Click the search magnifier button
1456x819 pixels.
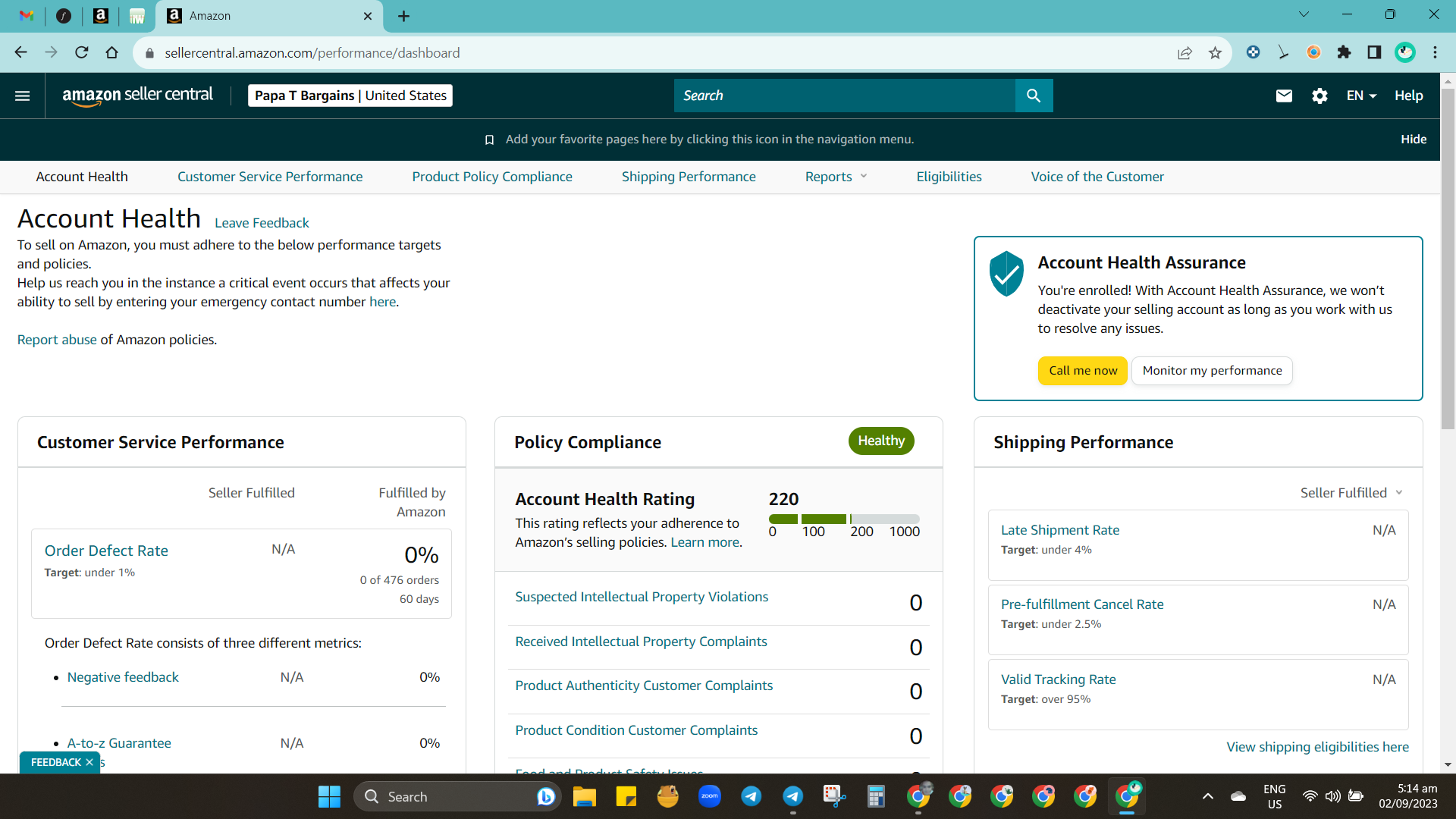(1034, 96)
